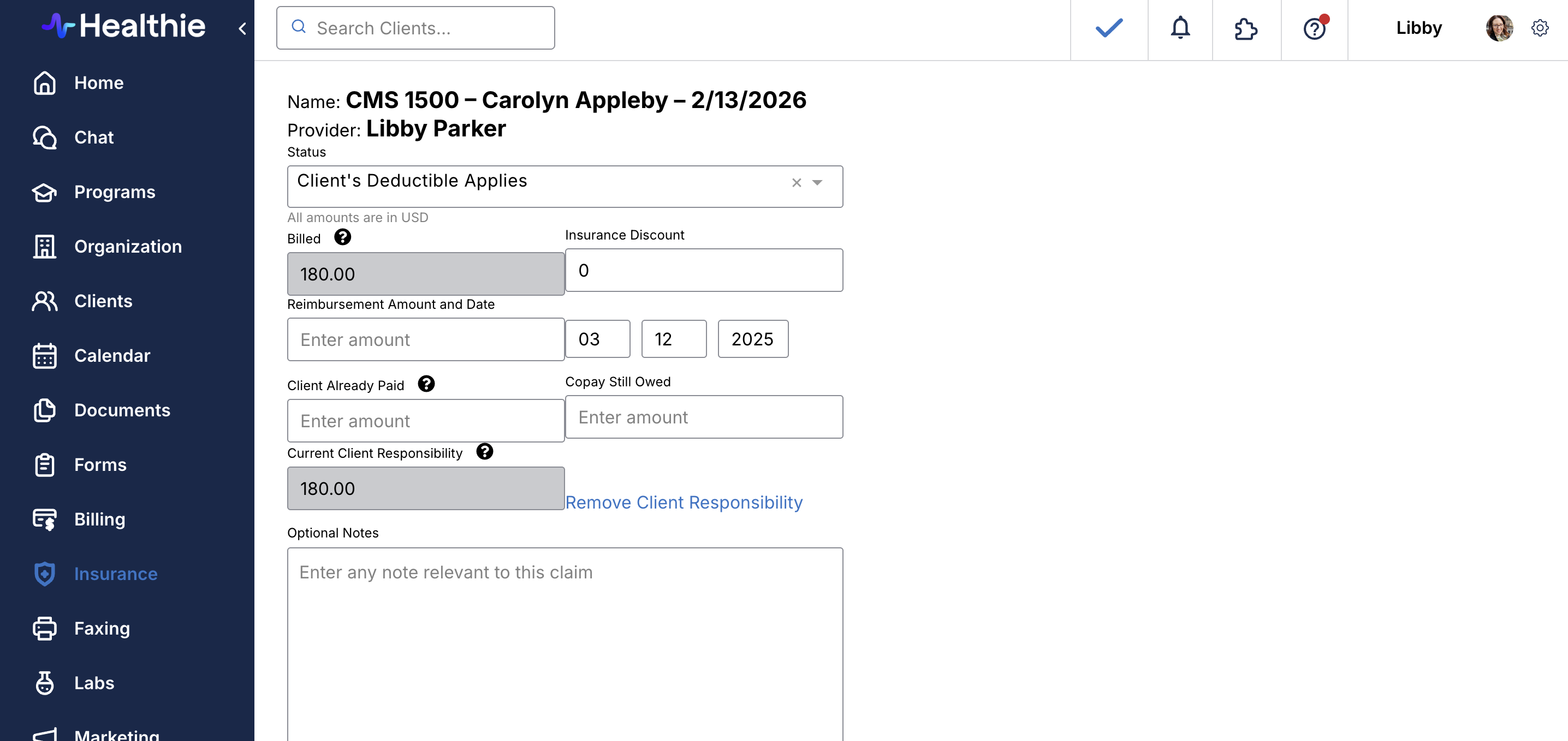The image size is (1568, 741).
Task: Open the puzzle-piece integrations icon
Action: pos(1245,28)
